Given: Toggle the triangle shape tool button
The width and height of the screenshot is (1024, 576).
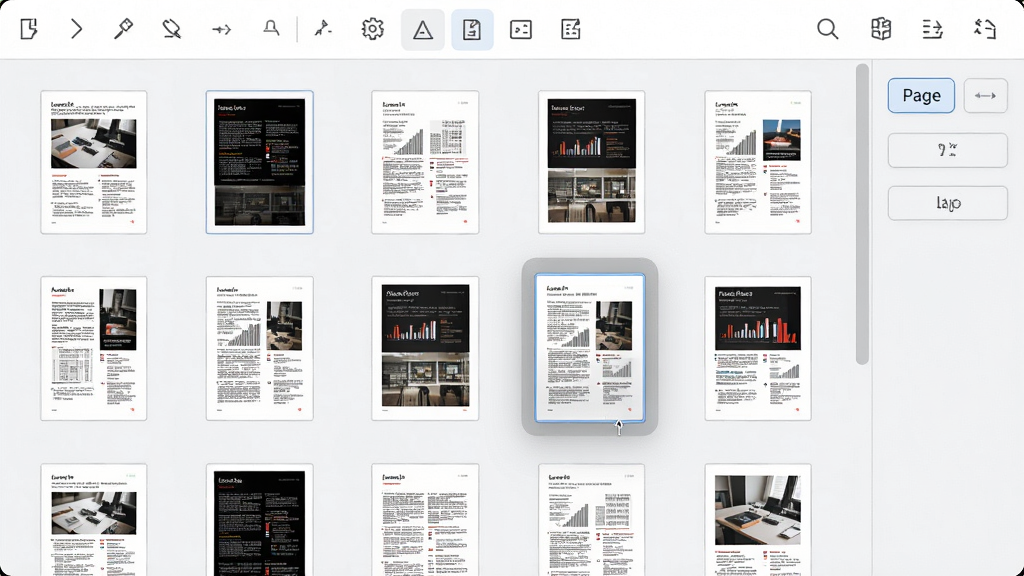Looking at the screenshot, I should click(423, 30).
